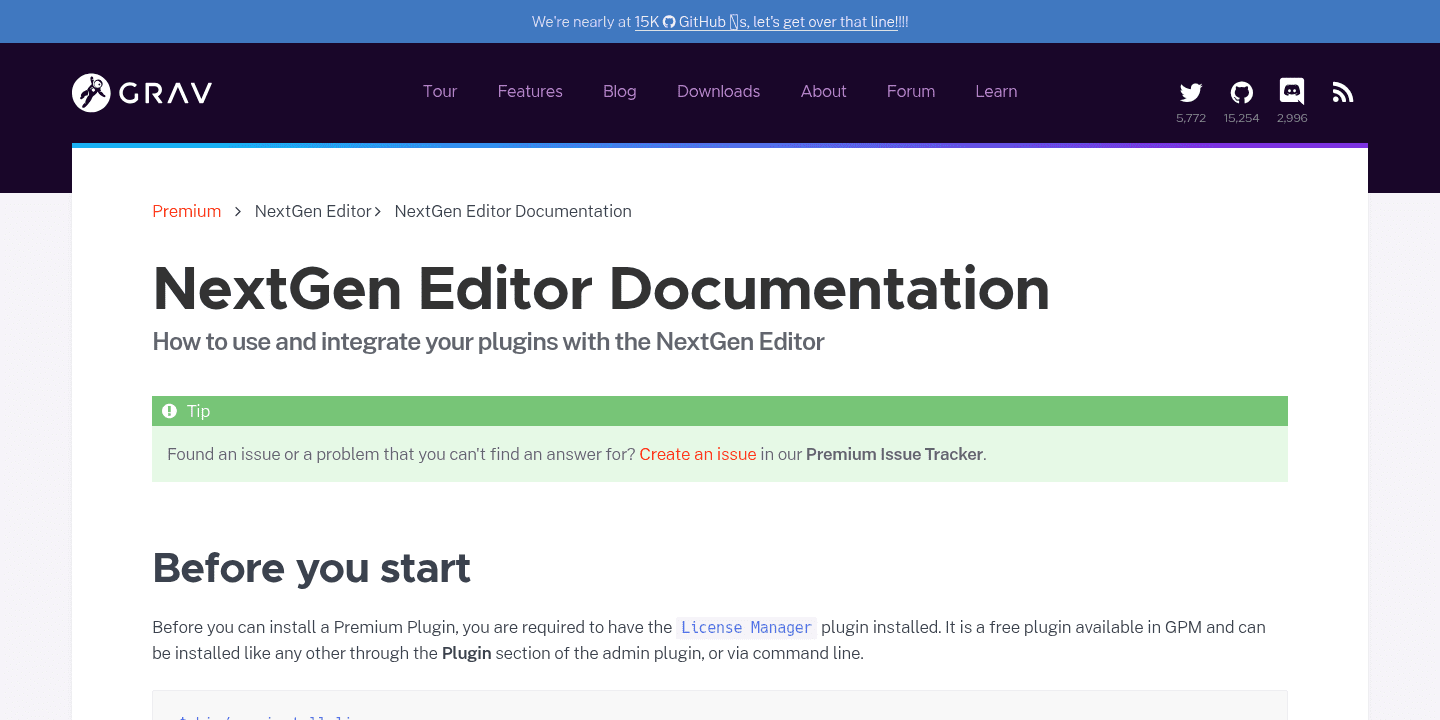The width and height of the screenshot is (1440, 720).
Task: Join the Discord via the chat icon
Action: (1291, 91)
